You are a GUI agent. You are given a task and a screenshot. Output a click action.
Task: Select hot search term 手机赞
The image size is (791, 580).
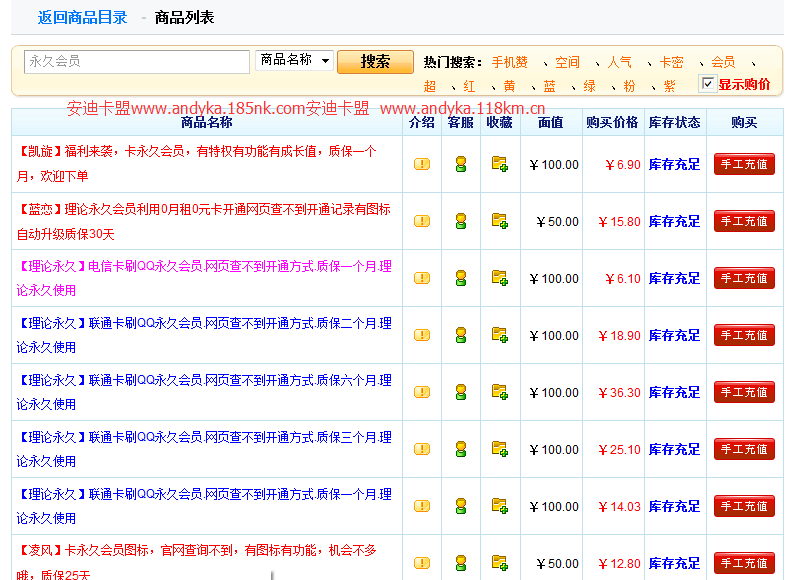[x=510, y=63]
